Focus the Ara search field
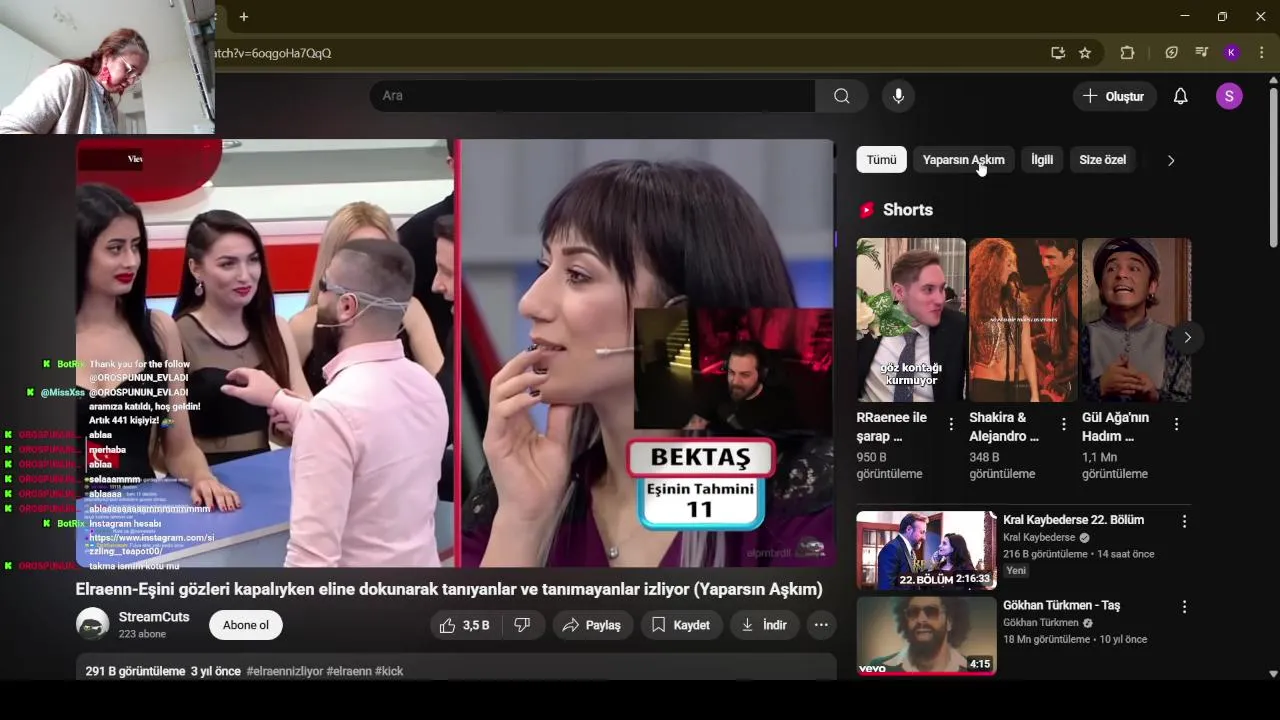The width and height of the screenshot is (1280, 720). [593, 96]
